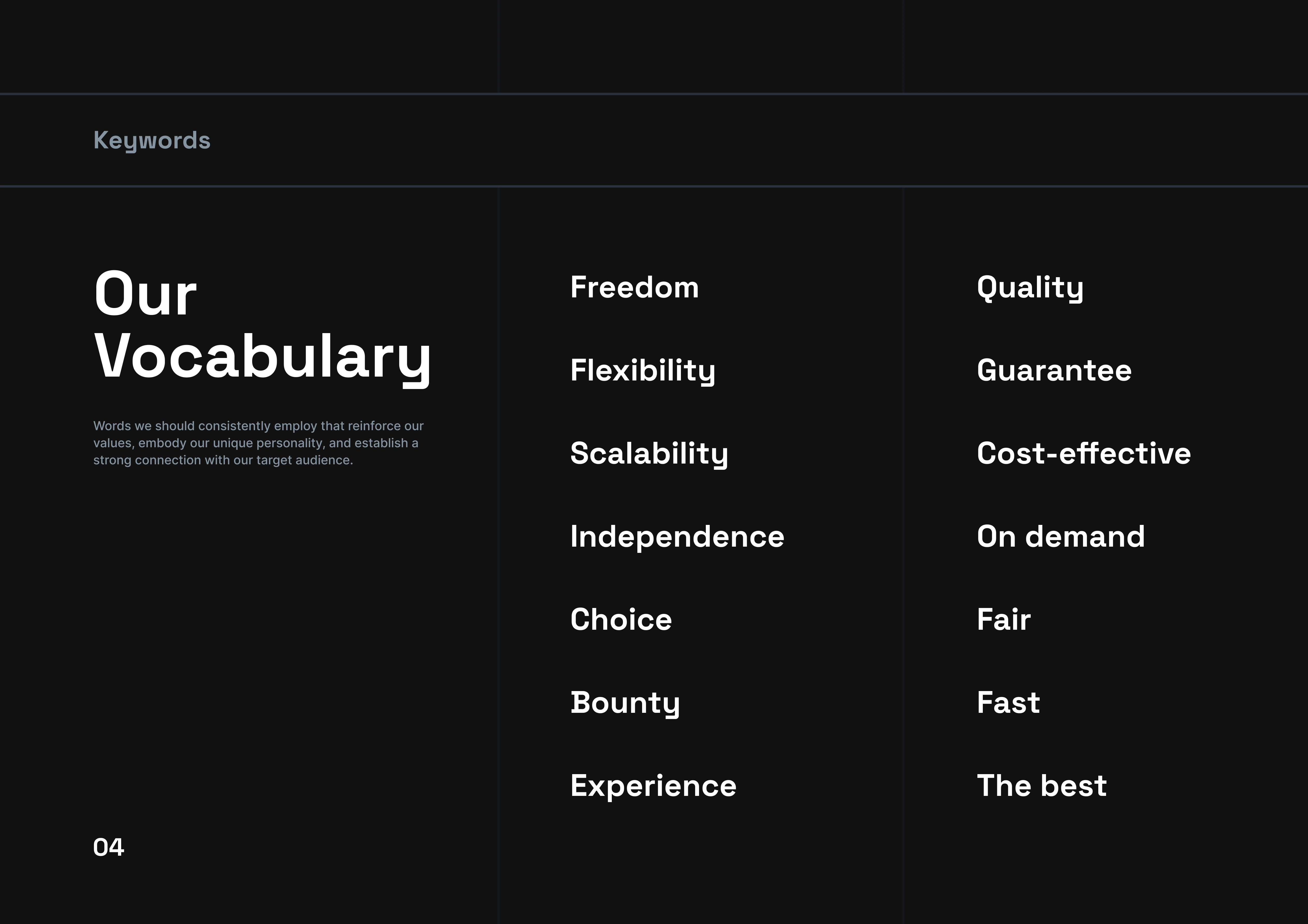
Task: Click the Cost-effective keyword
Action: [x=1084, y=453]
